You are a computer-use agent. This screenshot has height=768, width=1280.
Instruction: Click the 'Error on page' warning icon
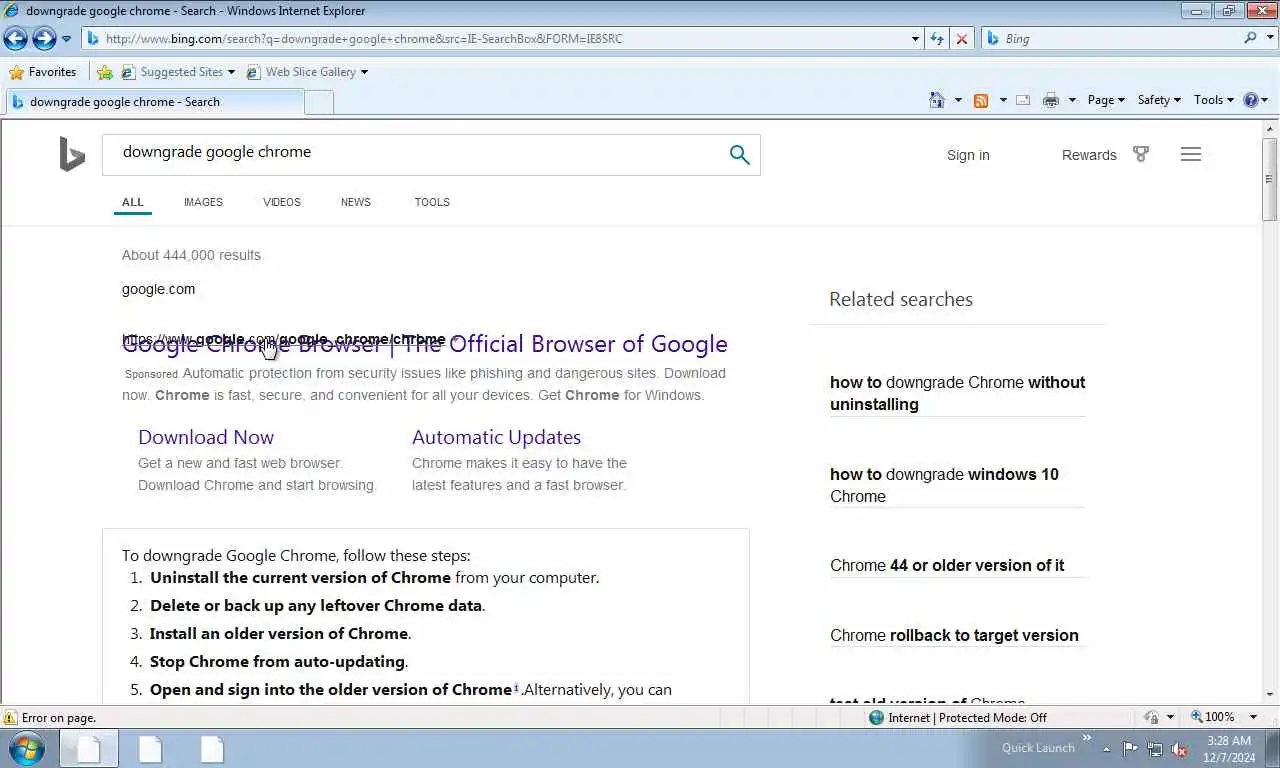point(10,717)
